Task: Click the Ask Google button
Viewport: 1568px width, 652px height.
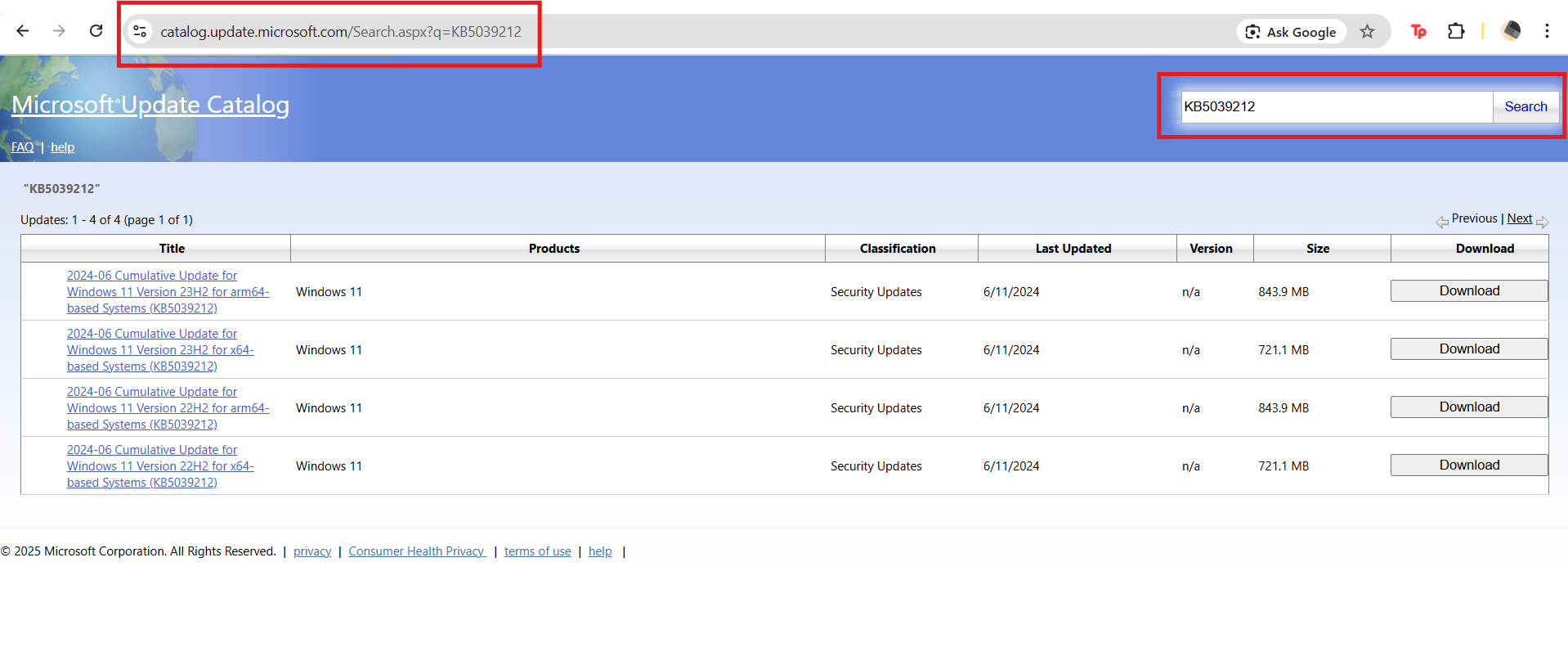Action: click(x=1291, y=32)
